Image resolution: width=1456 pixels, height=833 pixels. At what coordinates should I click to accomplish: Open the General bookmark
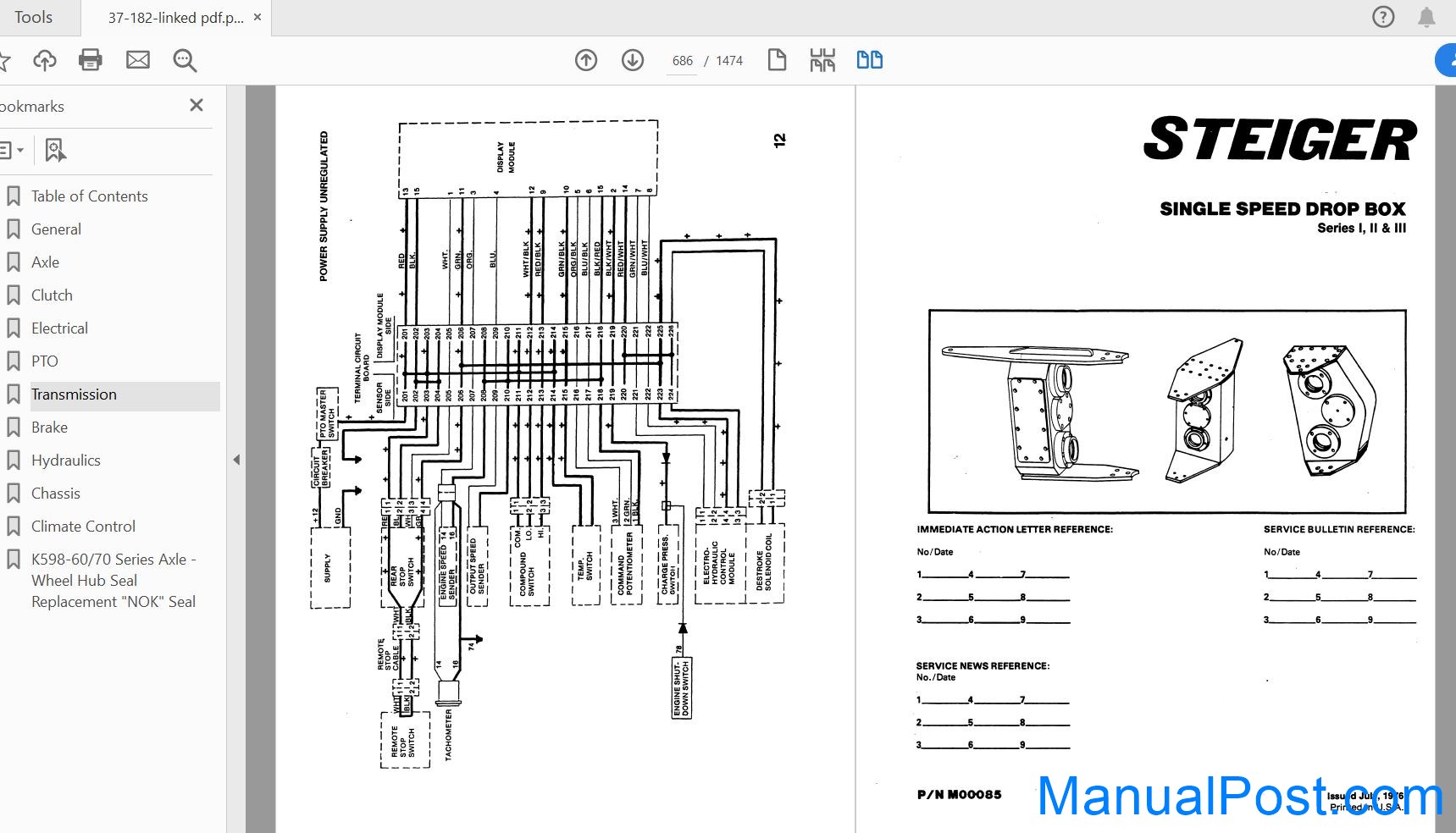tap(56, 229)
